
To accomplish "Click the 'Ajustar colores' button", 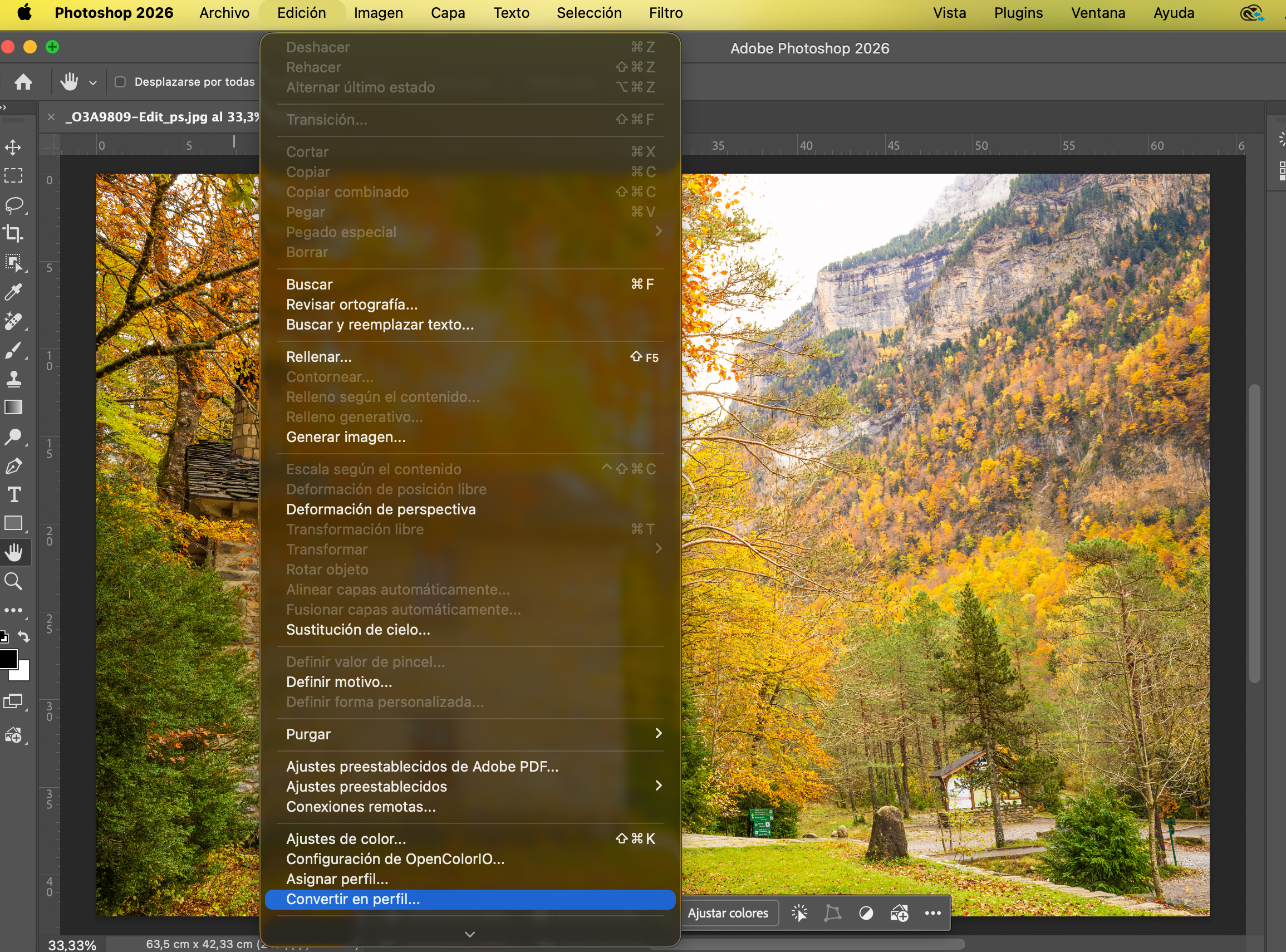I will tap(728, 913).
